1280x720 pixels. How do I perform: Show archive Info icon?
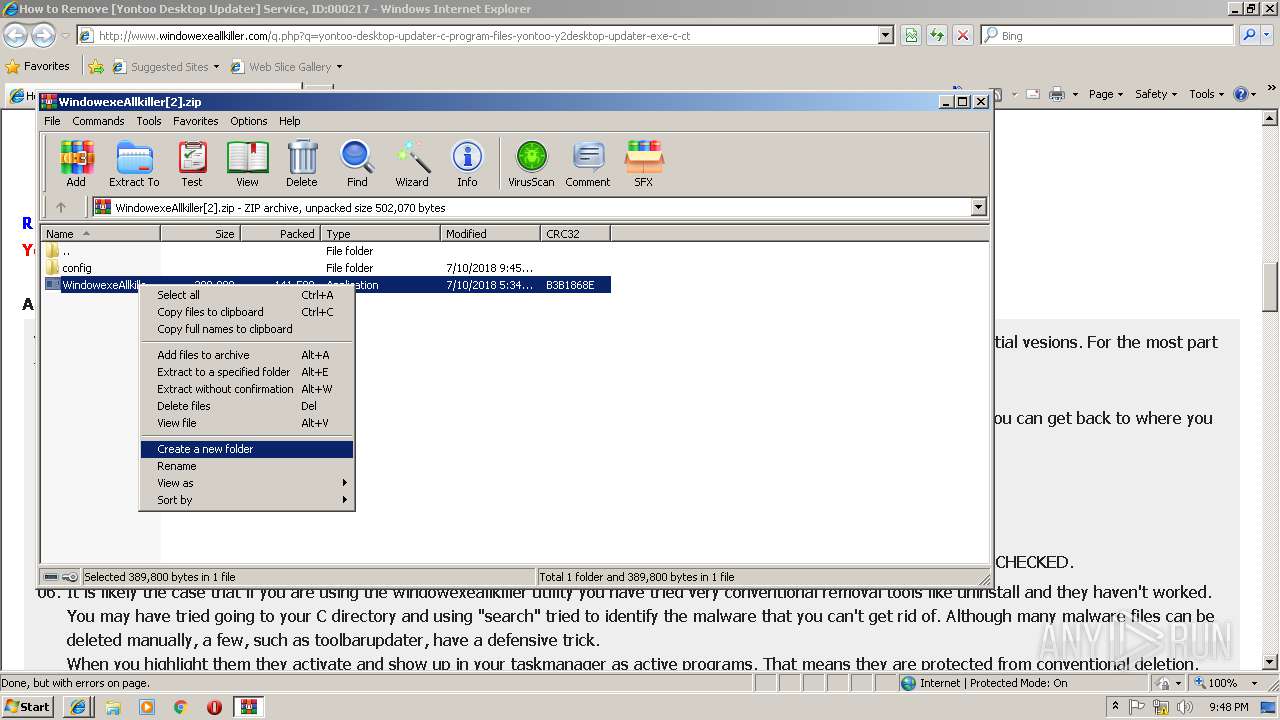pyautogui.click(x=467, y=164)
